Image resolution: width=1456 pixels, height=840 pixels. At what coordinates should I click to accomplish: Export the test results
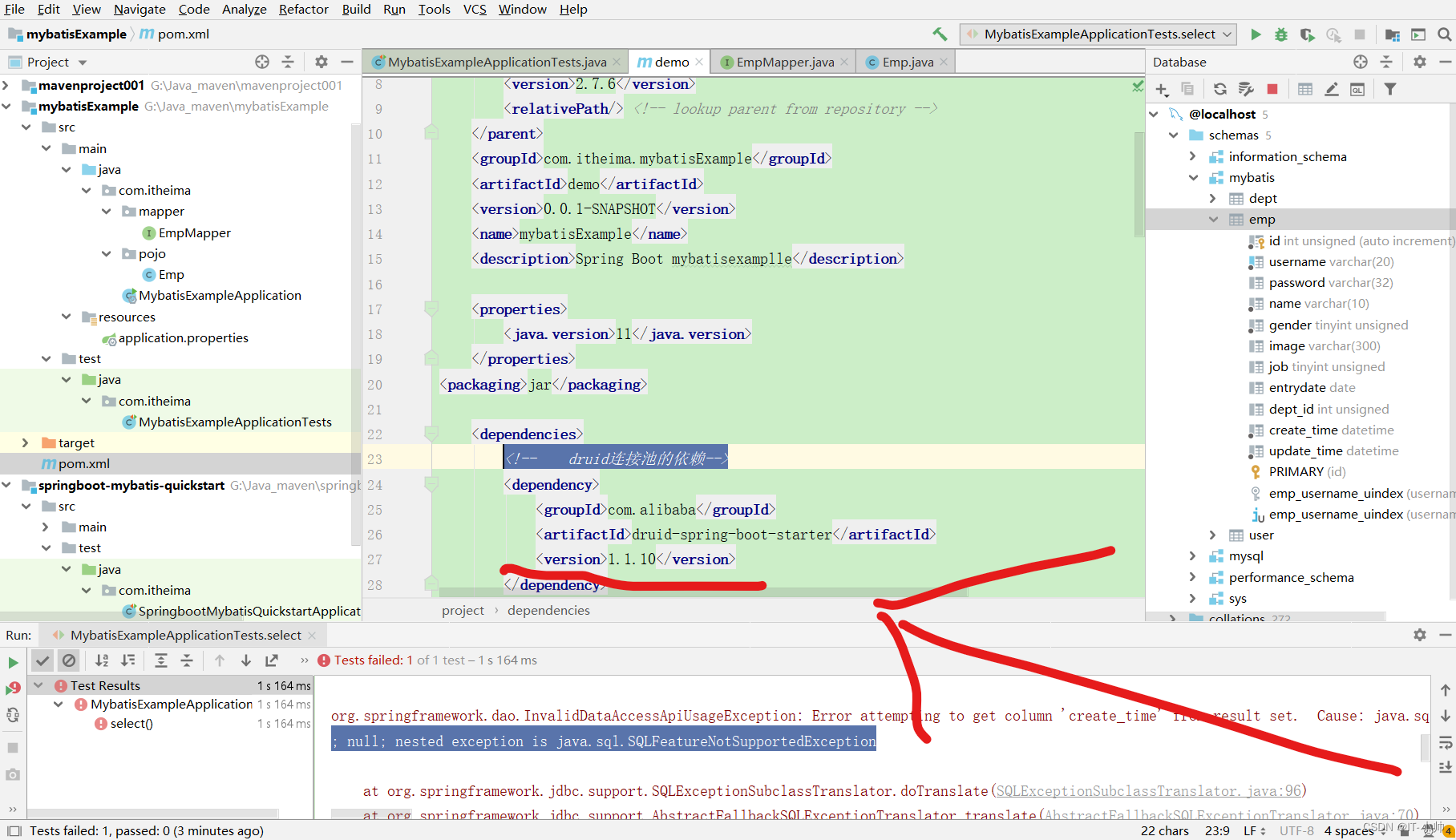point(271,660)
